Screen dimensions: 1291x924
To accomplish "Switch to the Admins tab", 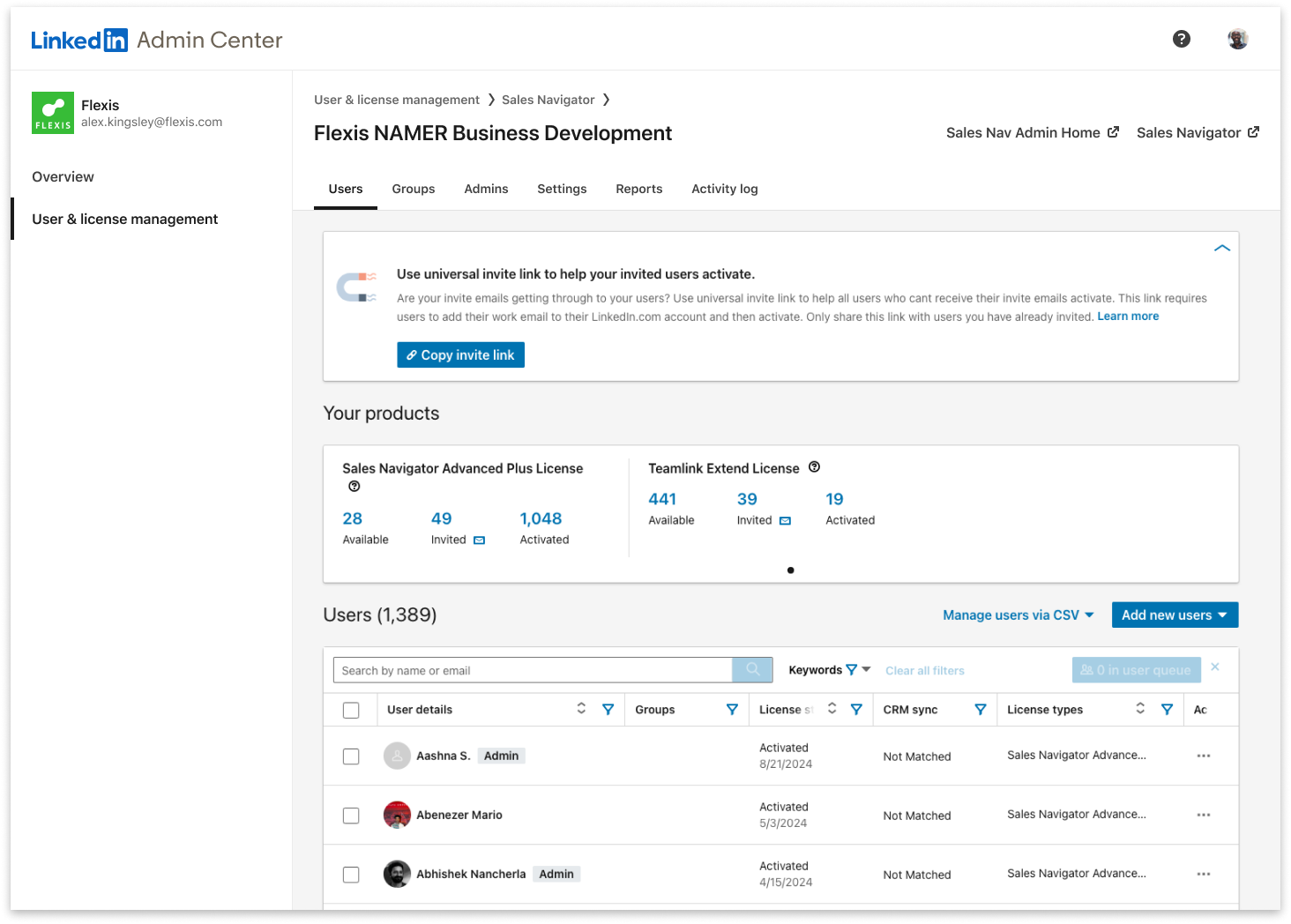I will (486, 189).
